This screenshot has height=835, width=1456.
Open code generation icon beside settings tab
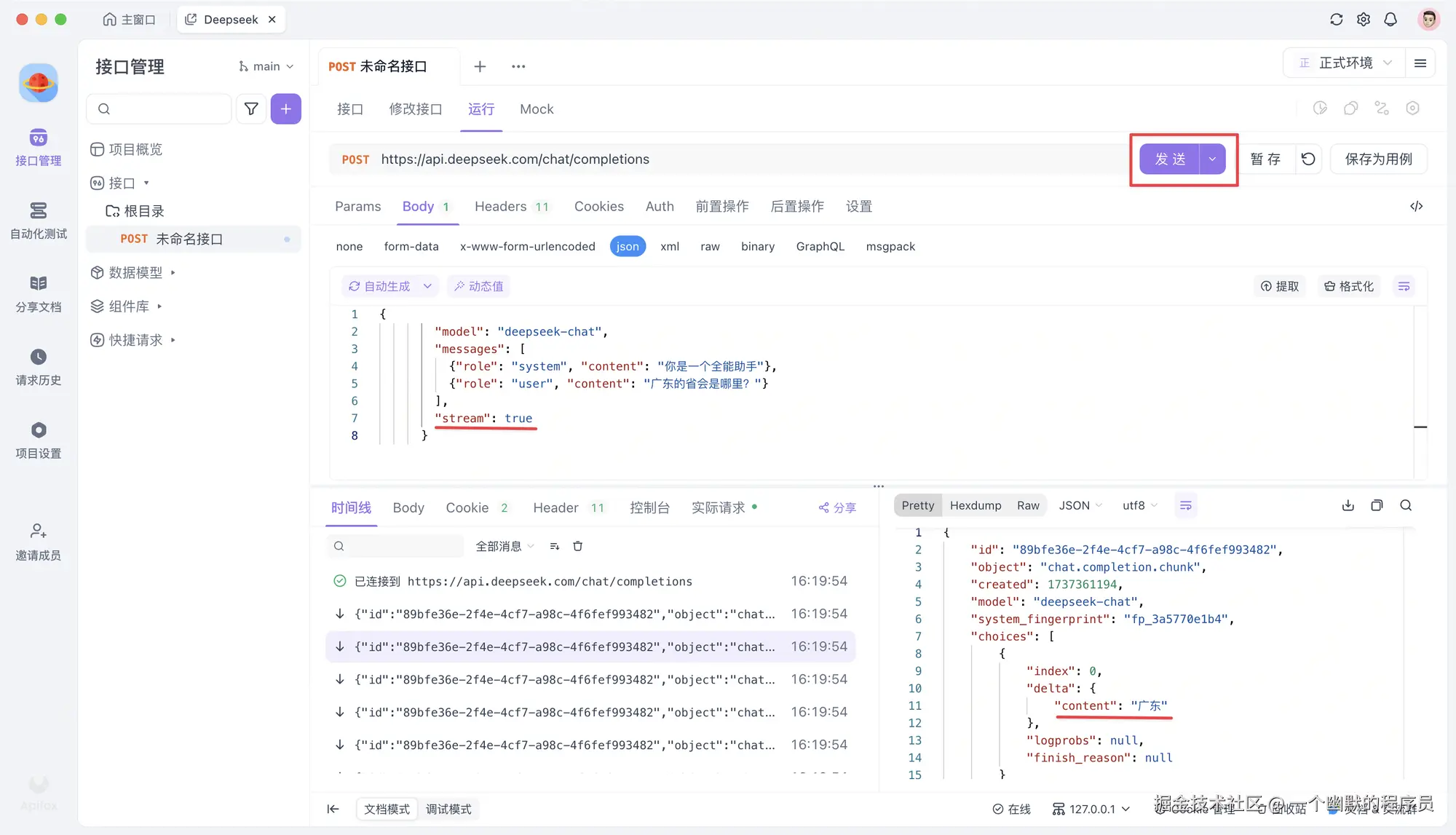pos(1416,206)
